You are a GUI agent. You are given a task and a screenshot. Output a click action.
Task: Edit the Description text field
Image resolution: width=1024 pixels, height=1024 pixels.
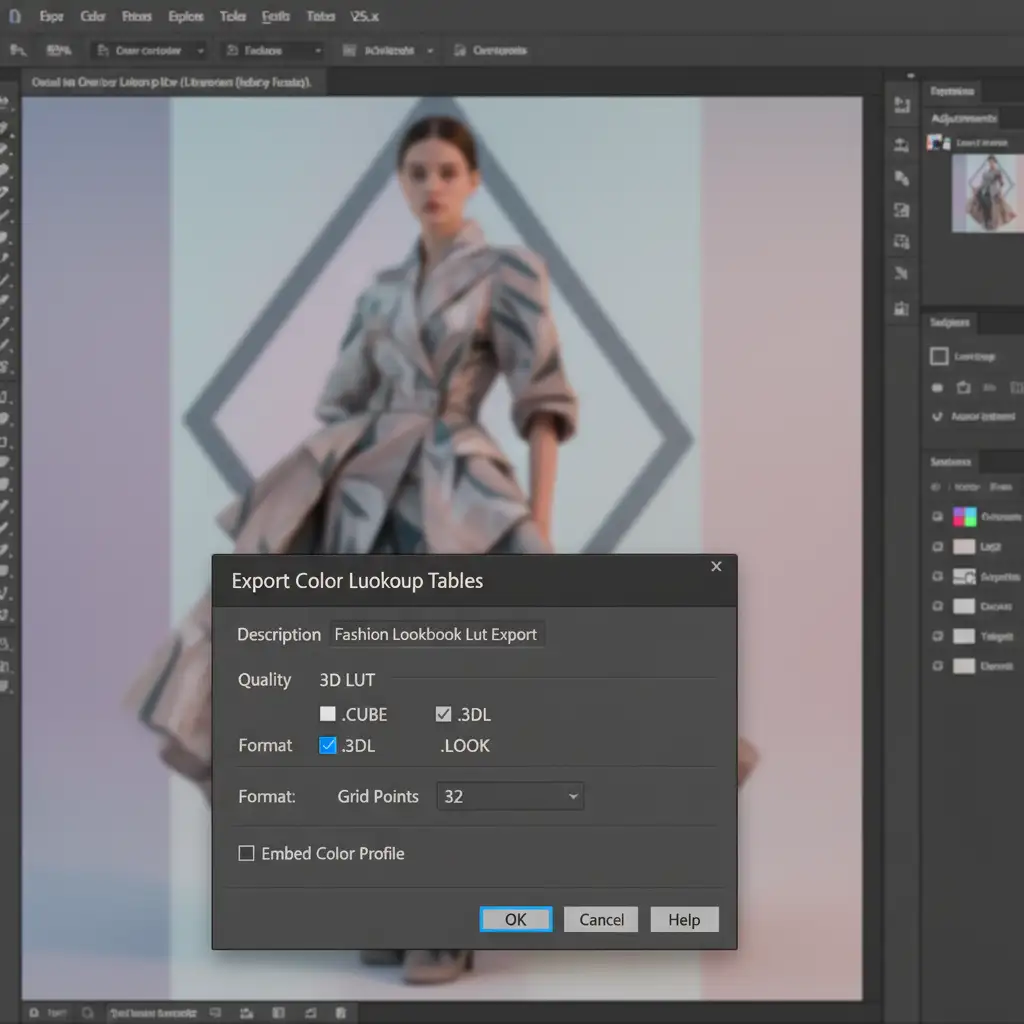point(437,634)
